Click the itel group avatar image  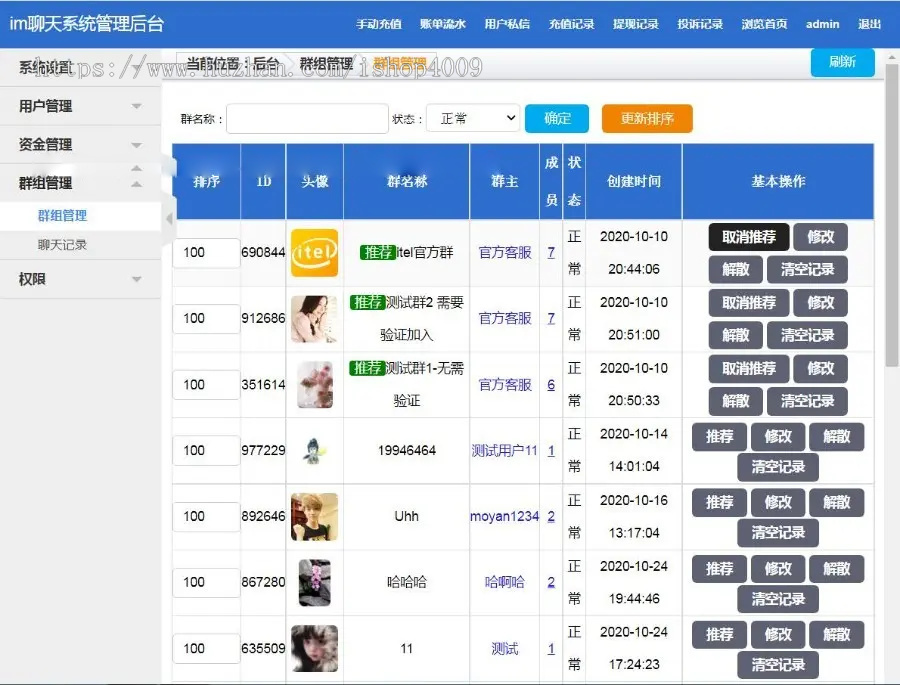tap(315, 252)
